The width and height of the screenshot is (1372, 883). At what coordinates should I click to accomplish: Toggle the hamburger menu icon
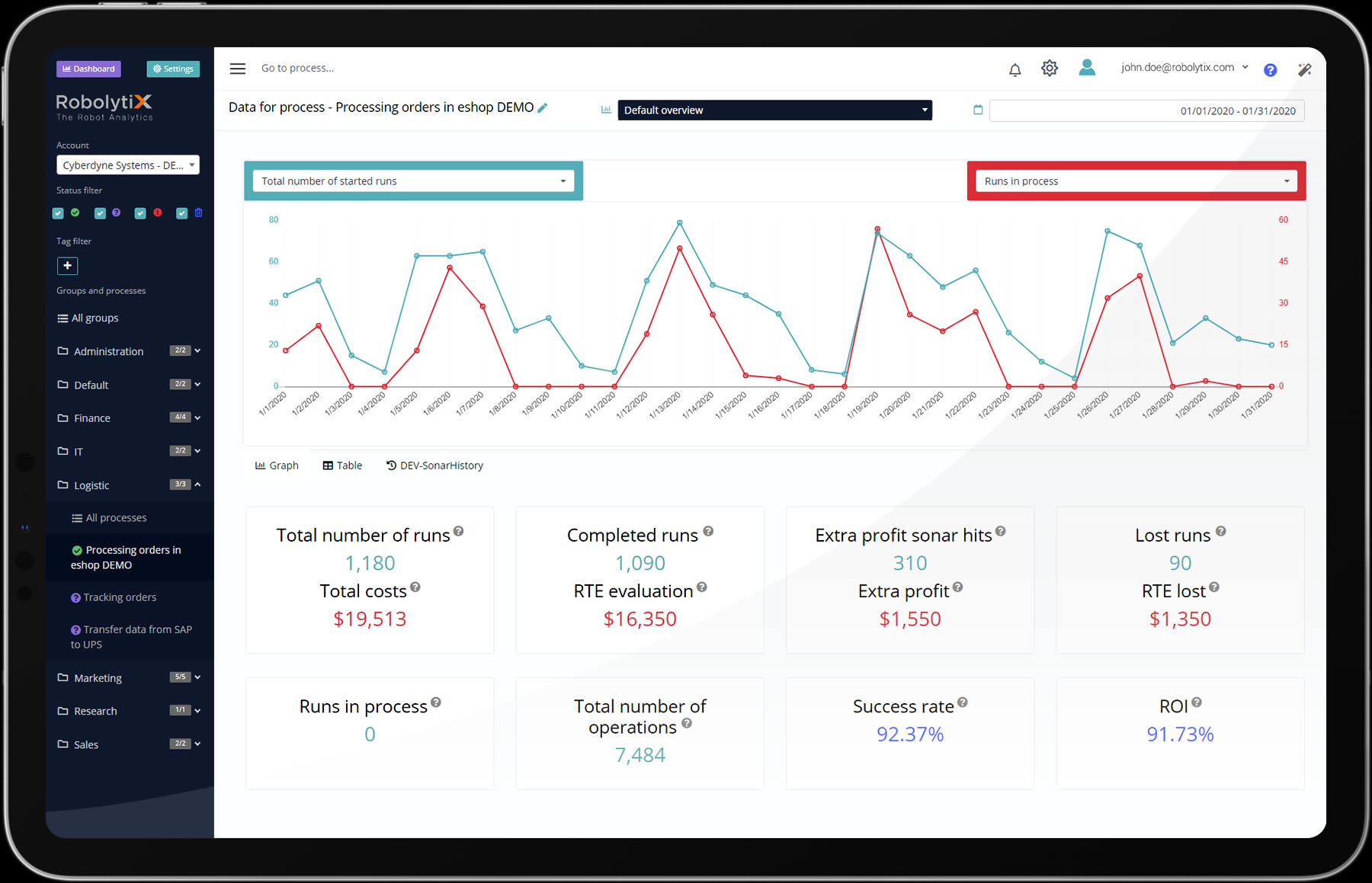point(238,69)
